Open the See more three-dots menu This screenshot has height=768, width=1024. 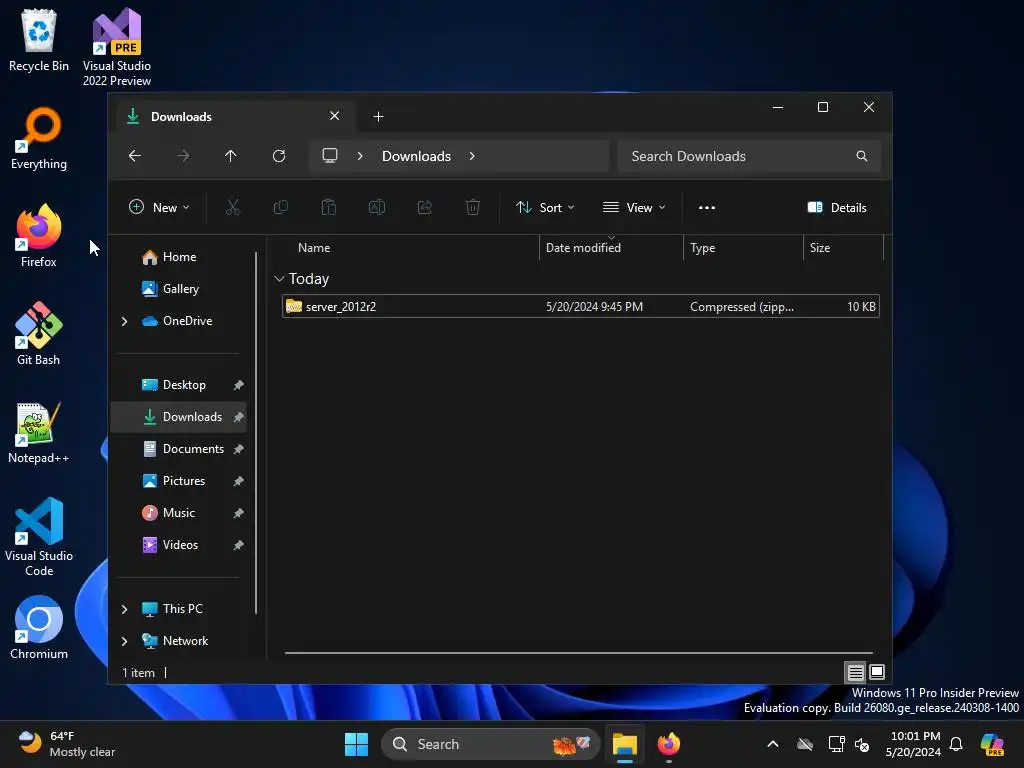(x=707, y=208)
